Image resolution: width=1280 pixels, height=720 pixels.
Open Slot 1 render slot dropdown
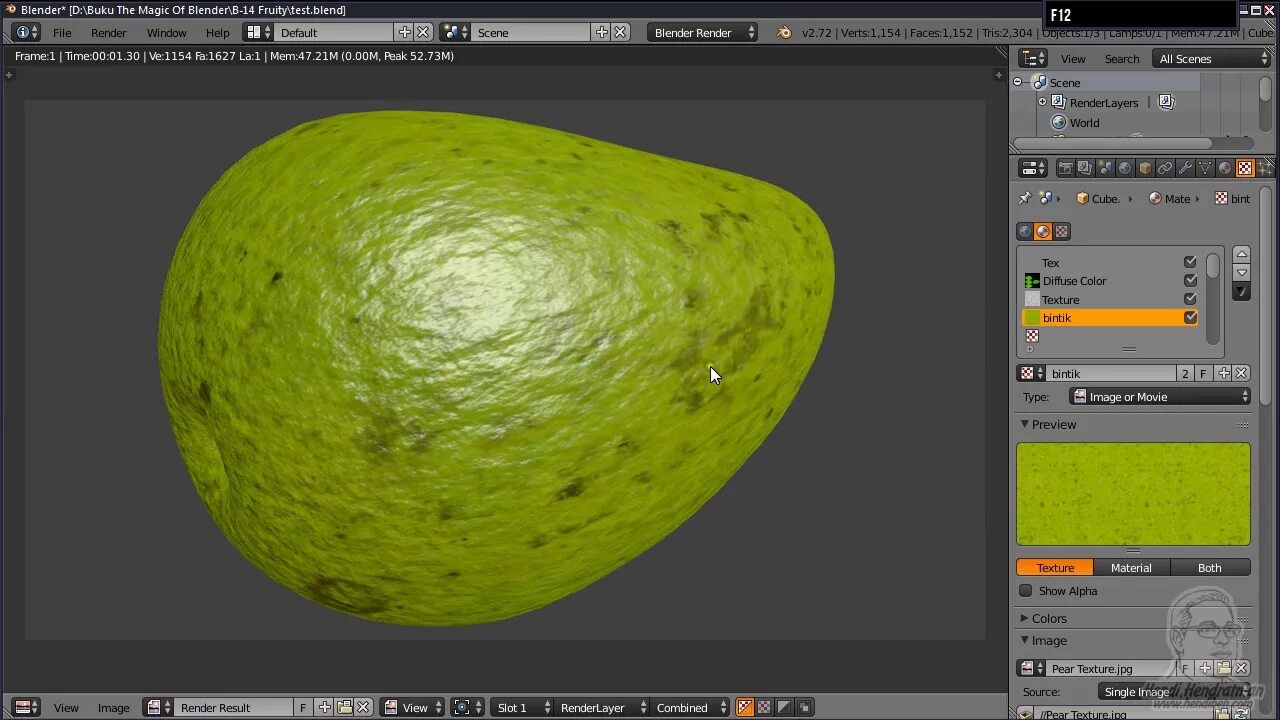tap(522, 707)
